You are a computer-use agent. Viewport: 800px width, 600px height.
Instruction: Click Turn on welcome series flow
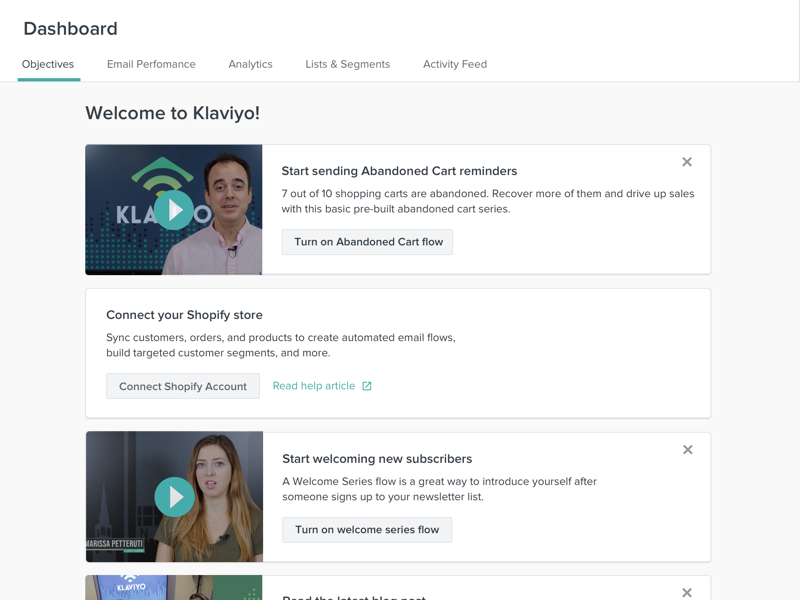tap(367, 530)
